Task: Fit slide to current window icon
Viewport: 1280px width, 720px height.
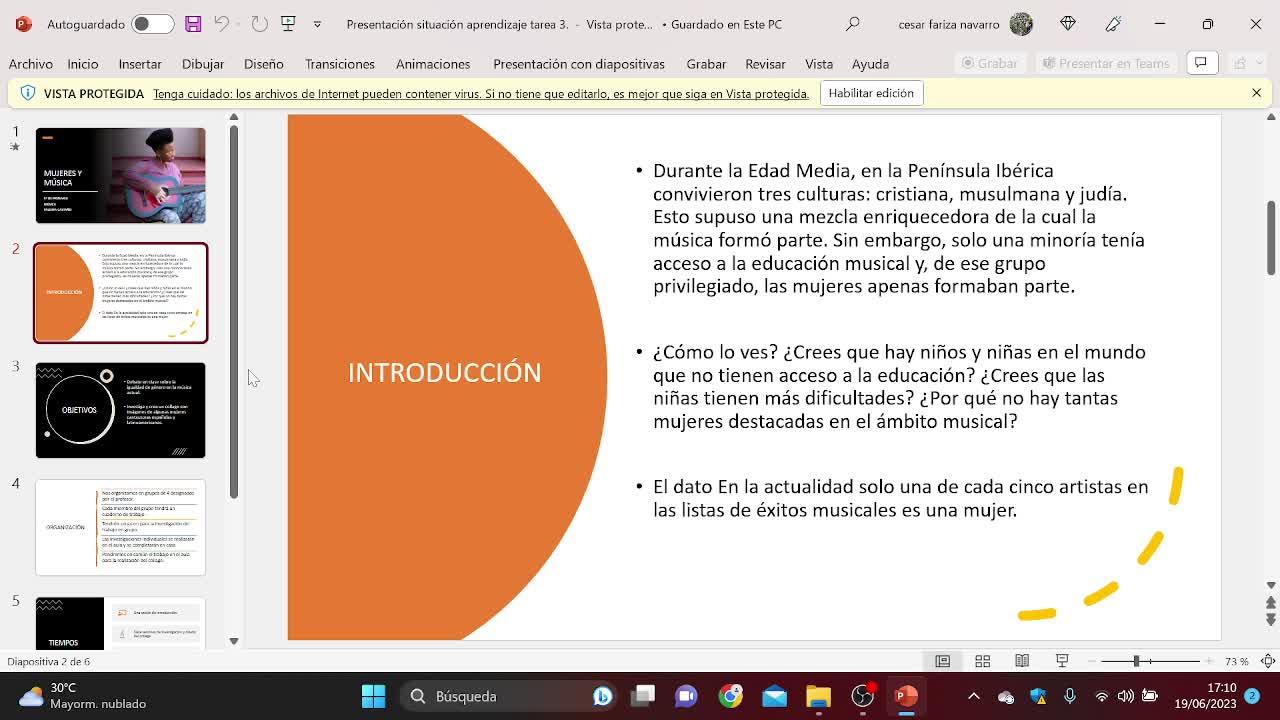Action: tap(1267, 661)
